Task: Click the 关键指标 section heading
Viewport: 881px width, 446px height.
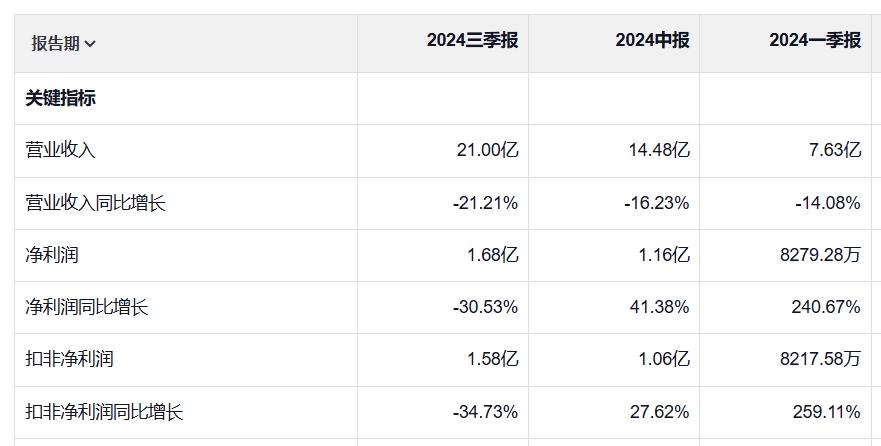Action: coord(60,98)
